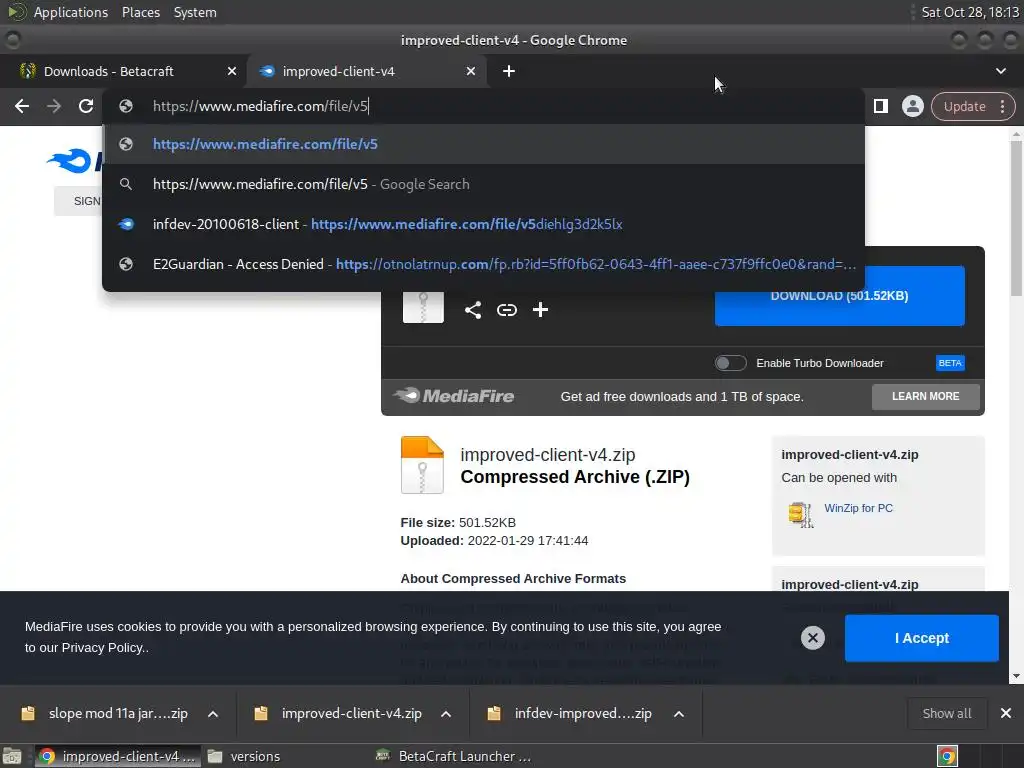Viewport: 1024px width, 768px height.
Task: Click the page vertical scrollbar
Action: click(x=1016, y=217)
